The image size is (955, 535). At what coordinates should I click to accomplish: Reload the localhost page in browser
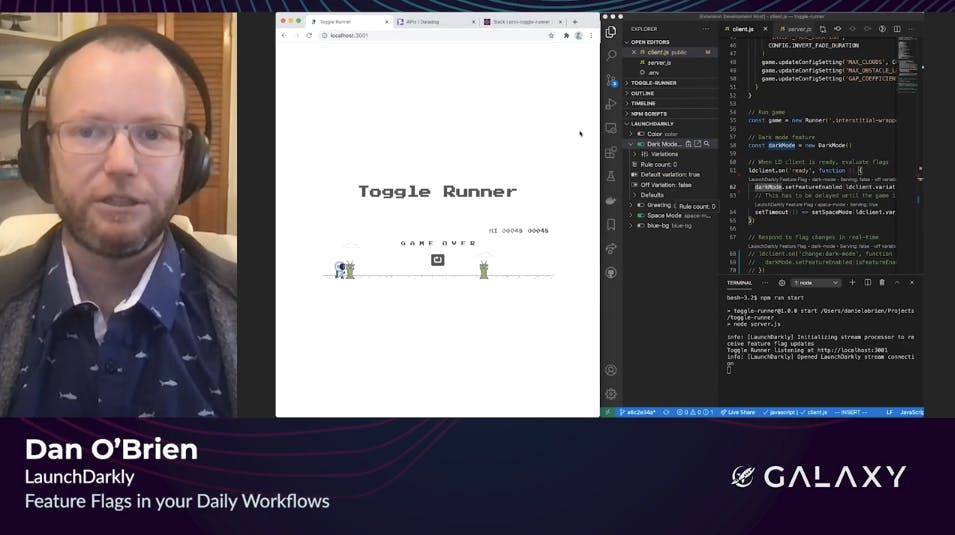(x=309, y=35)
